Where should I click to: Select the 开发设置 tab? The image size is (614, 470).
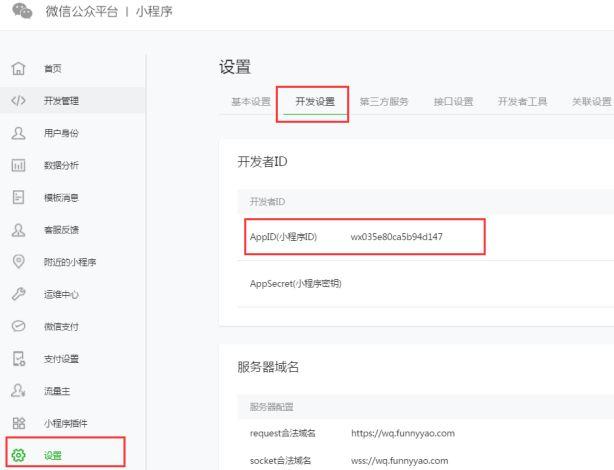point(315,101)
